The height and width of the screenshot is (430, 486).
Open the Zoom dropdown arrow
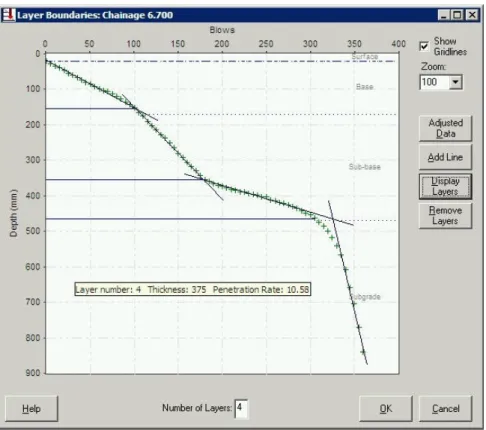click(456, 82)
